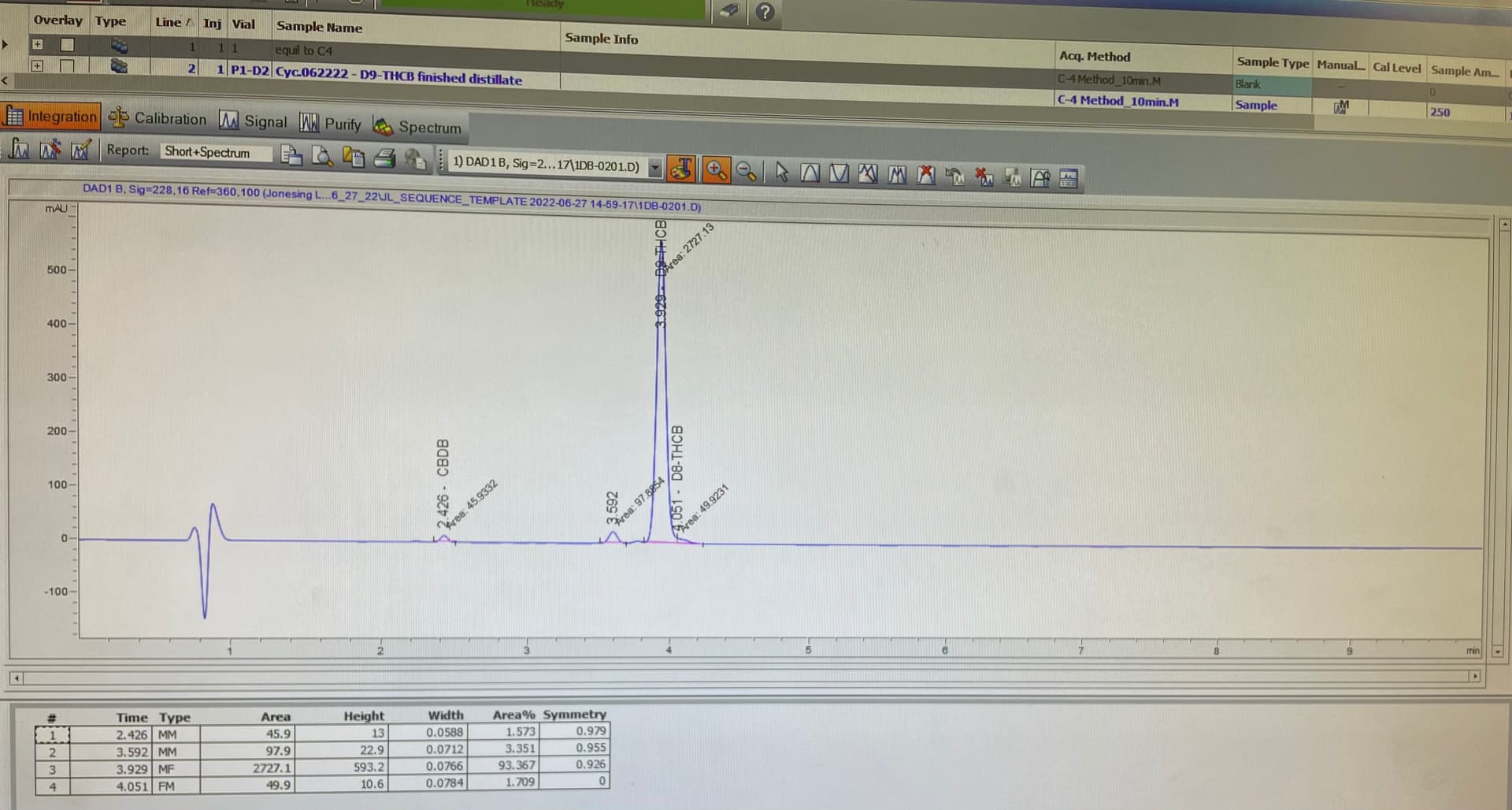Click the Blank sample type cell
This screenshot has height=810, width=1512.
pyautogui.click(x=1271, y=84)
